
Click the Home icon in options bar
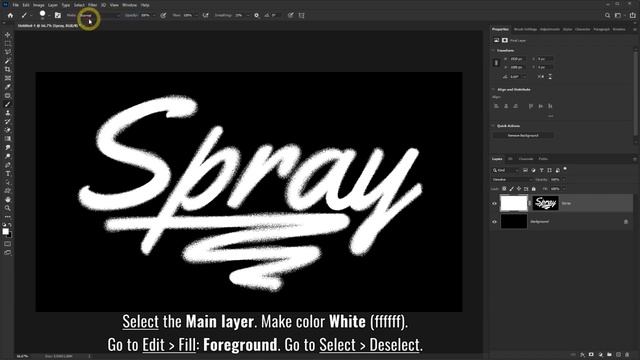10,15
